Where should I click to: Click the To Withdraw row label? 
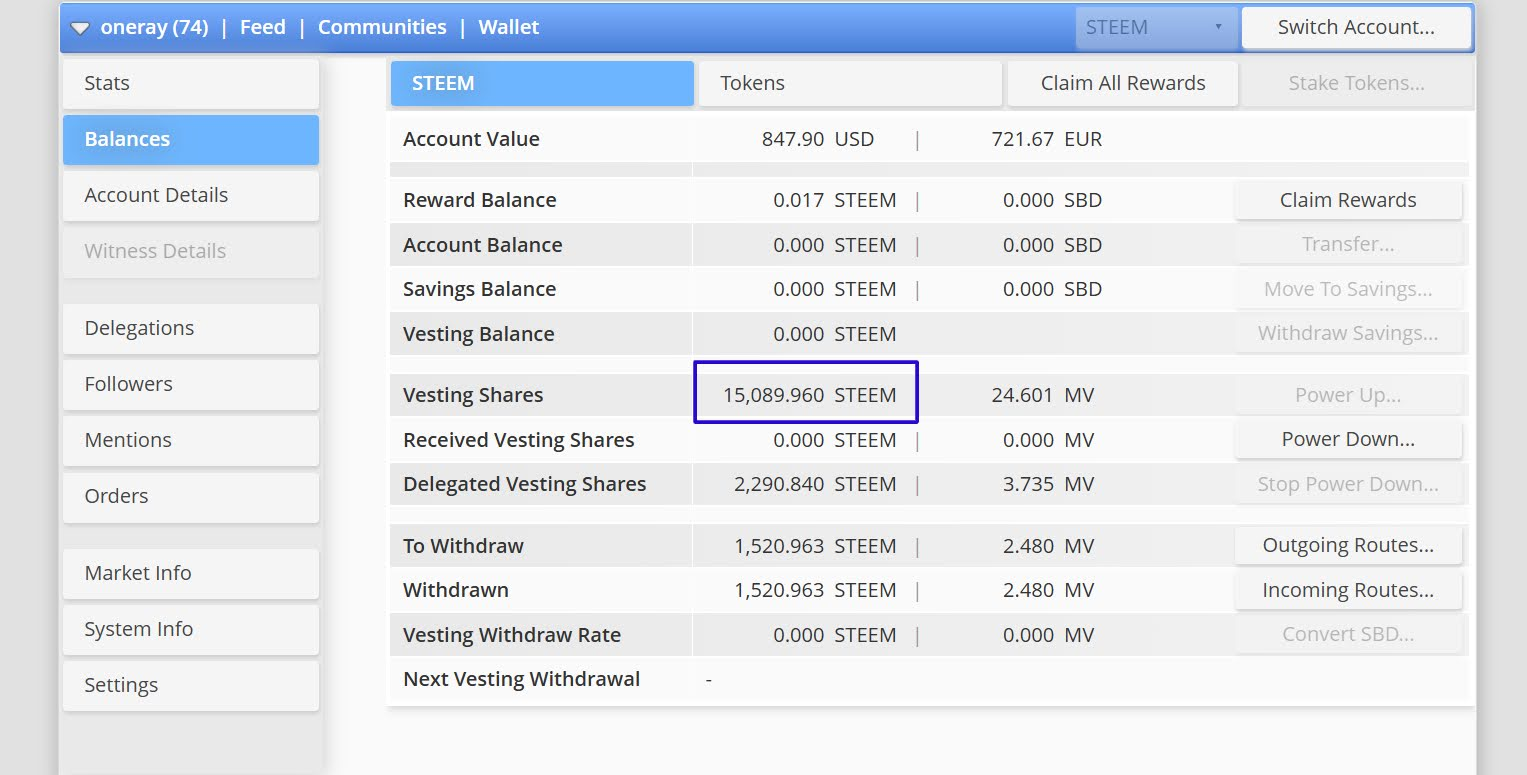point(463,546)
